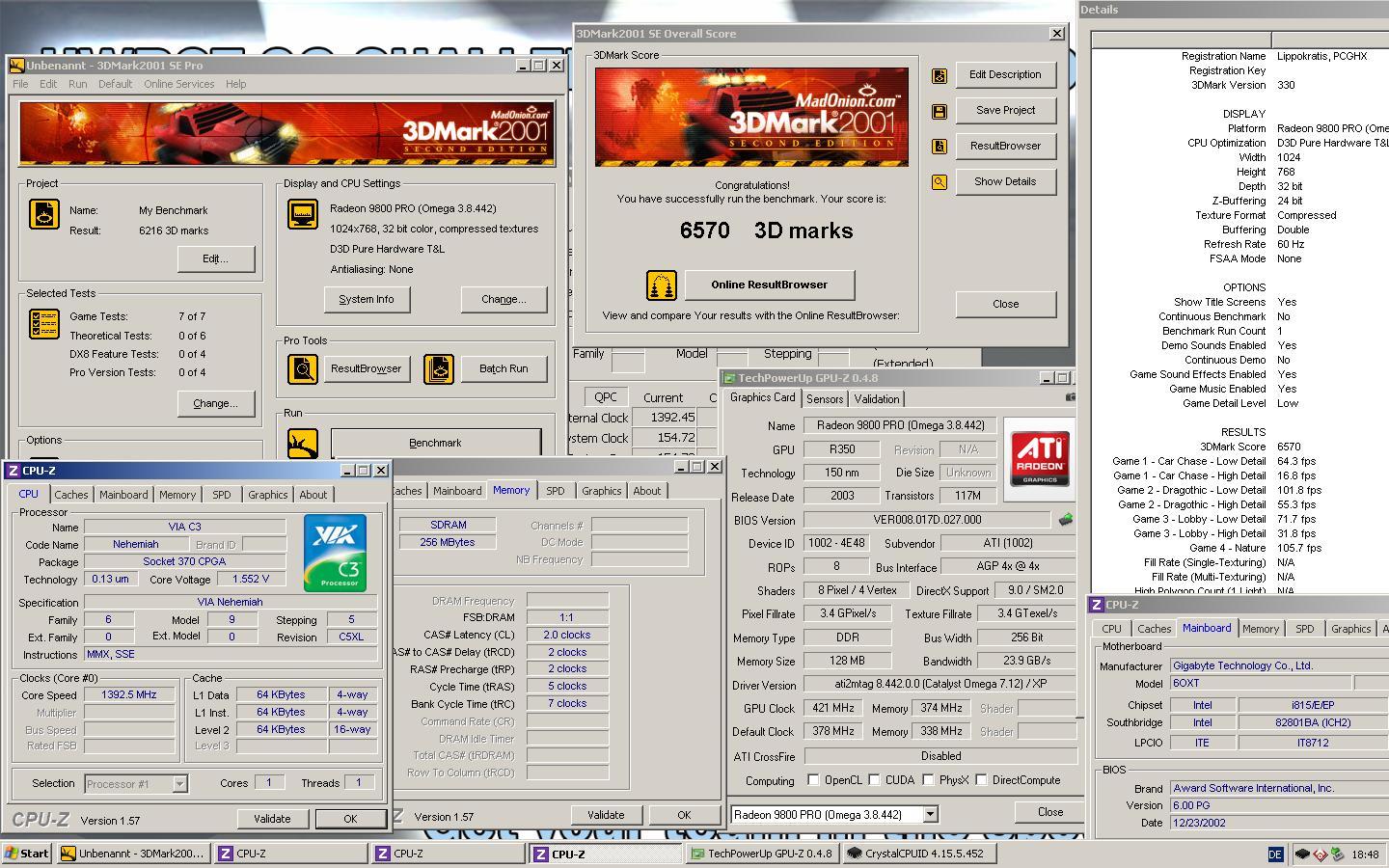The width and height of the screenshot is (1389, 868).
Task: Open the Radeon 9800 PRO card dropdown in GPU-Z
Action: tap(930, 815)
